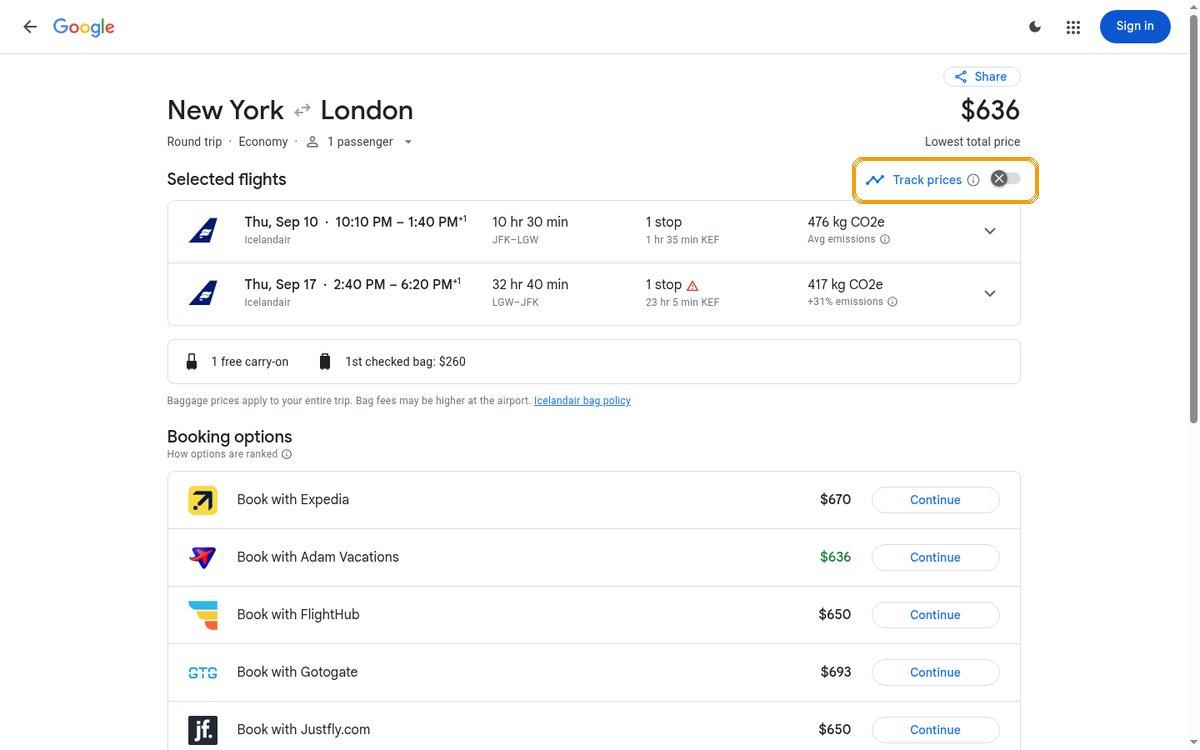Click the green $636 Adam Vacations price

coord(835,557)
